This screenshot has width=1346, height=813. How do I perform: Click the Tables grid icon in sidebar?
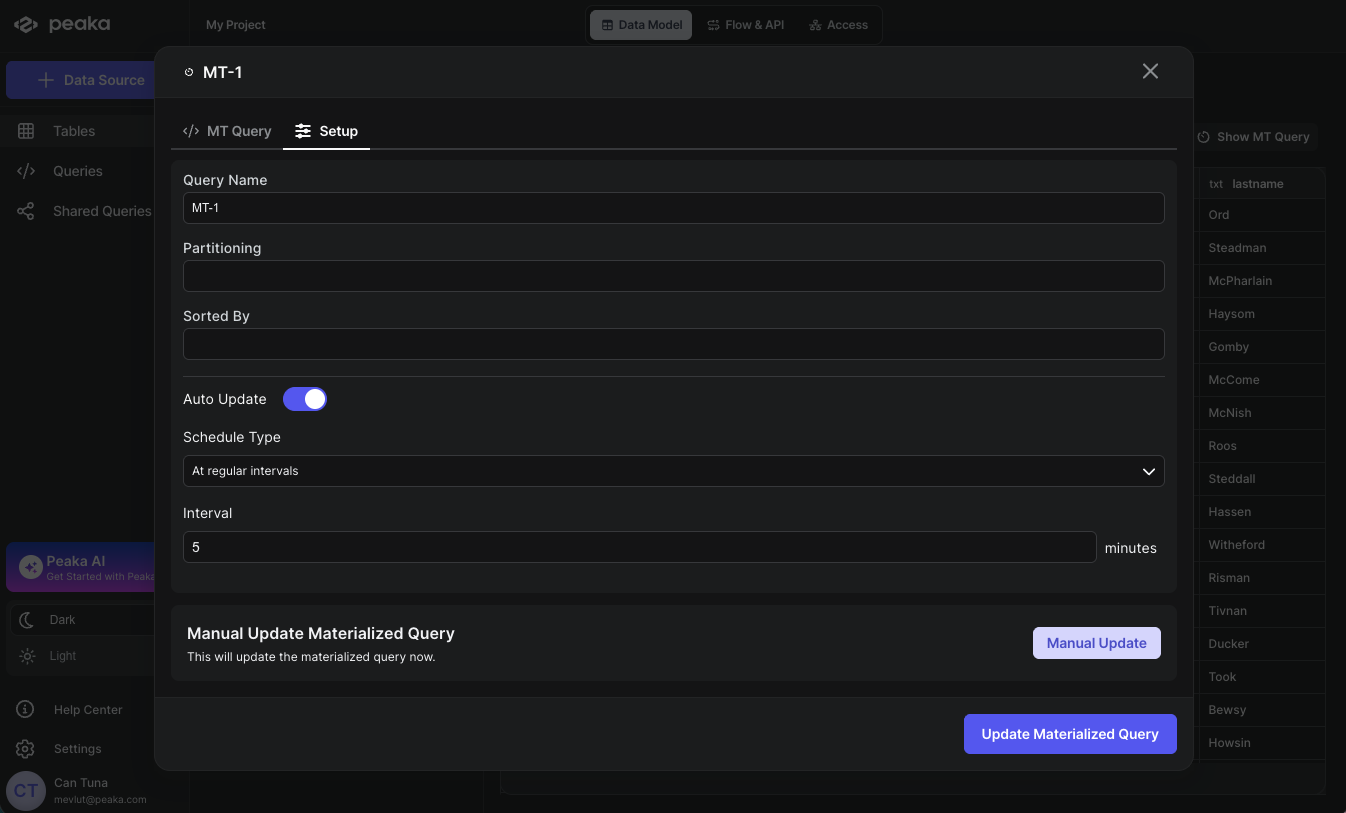[26, 131]
